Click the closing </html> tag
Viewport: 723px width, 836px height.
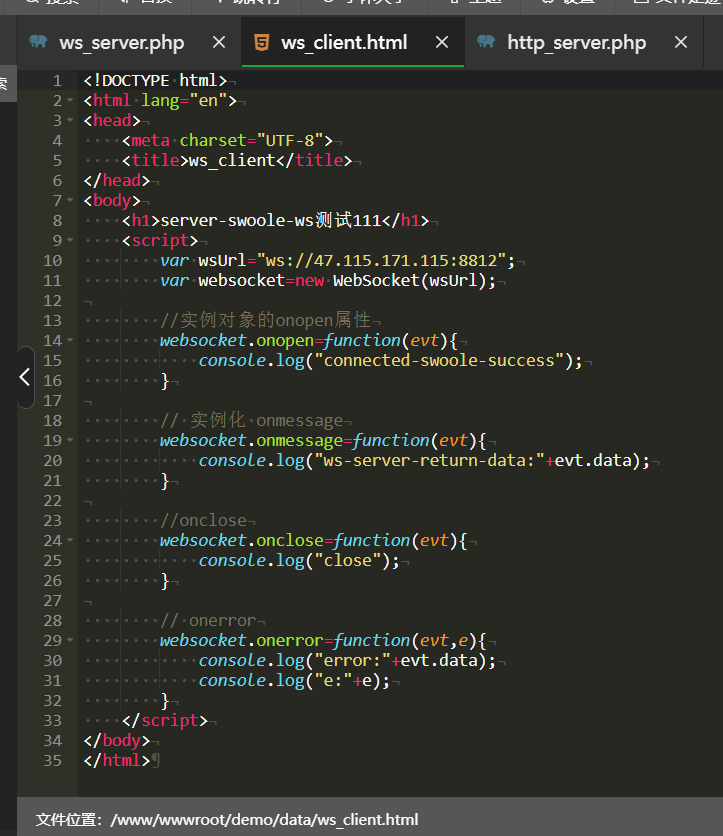coord(117,760)
